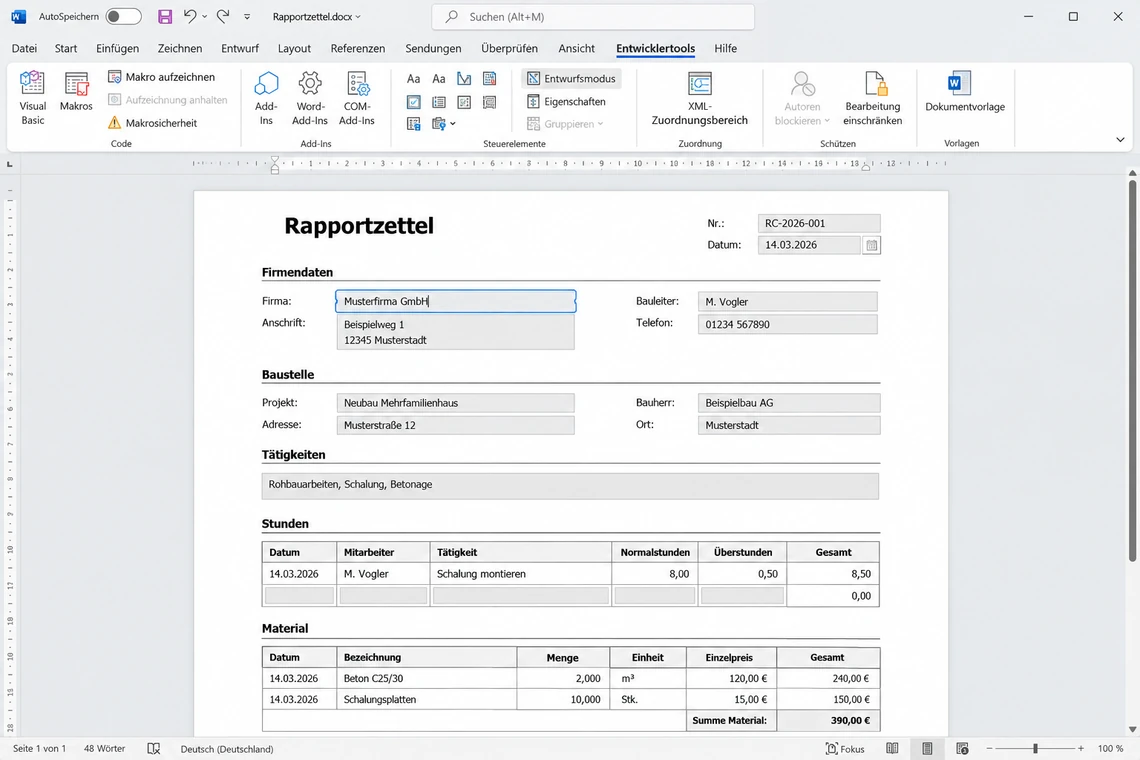Viewport: 1140px width, 760px height.
Task: Switch to the Einfügen tab
Action: [x=117, y=48]
